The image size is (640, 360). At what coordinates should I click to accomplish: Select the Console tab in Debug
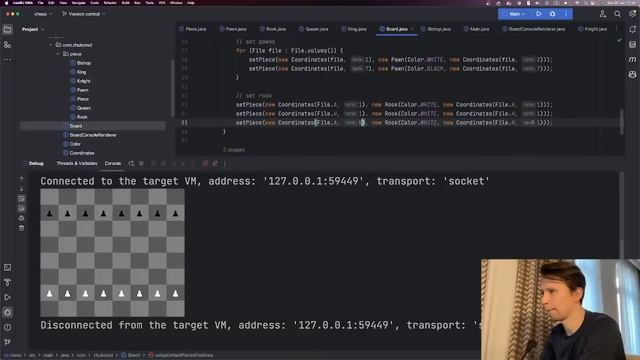tap(113, 164)
